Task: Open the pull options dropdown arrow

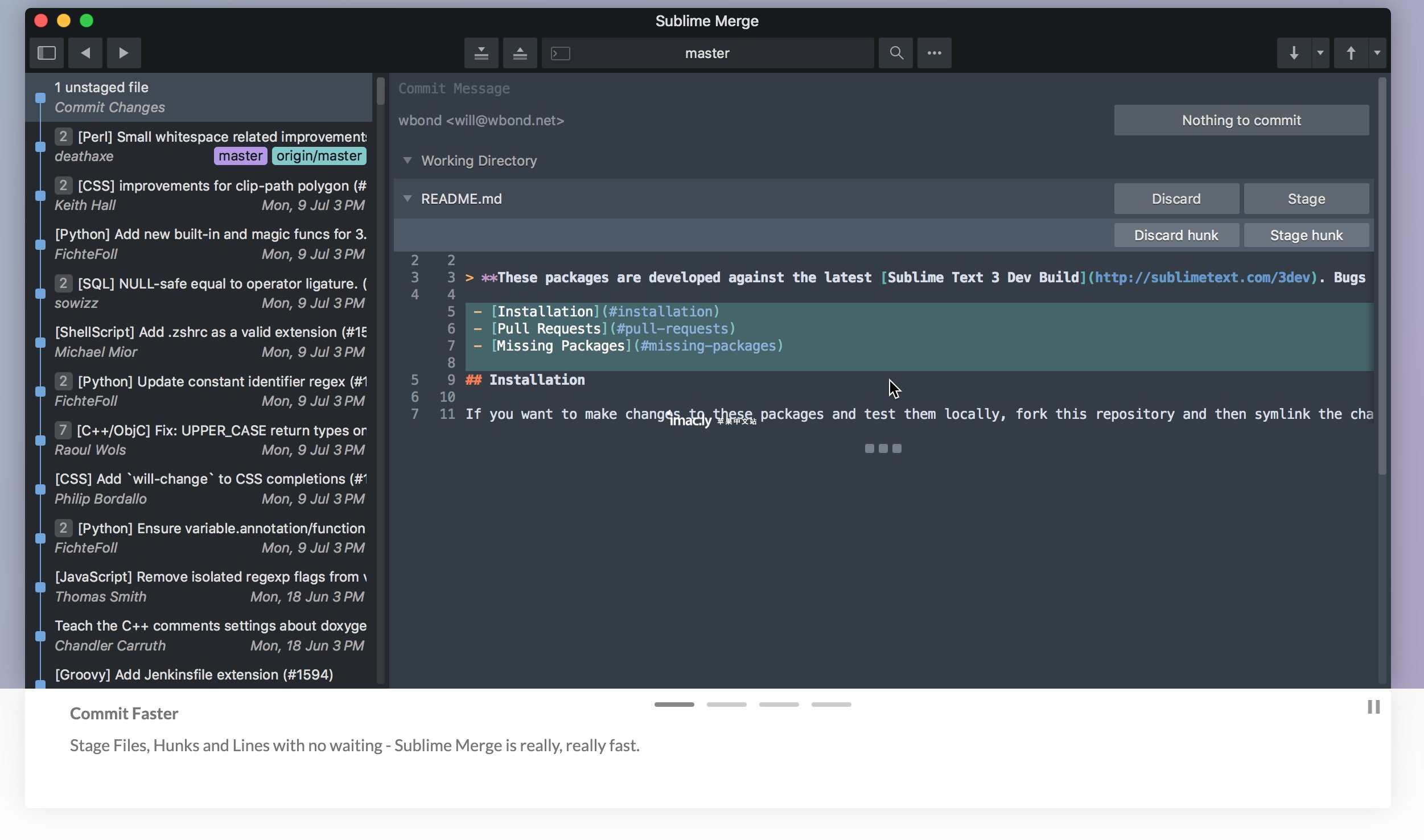Action: pyautogui.click(x=1320, y=53)
